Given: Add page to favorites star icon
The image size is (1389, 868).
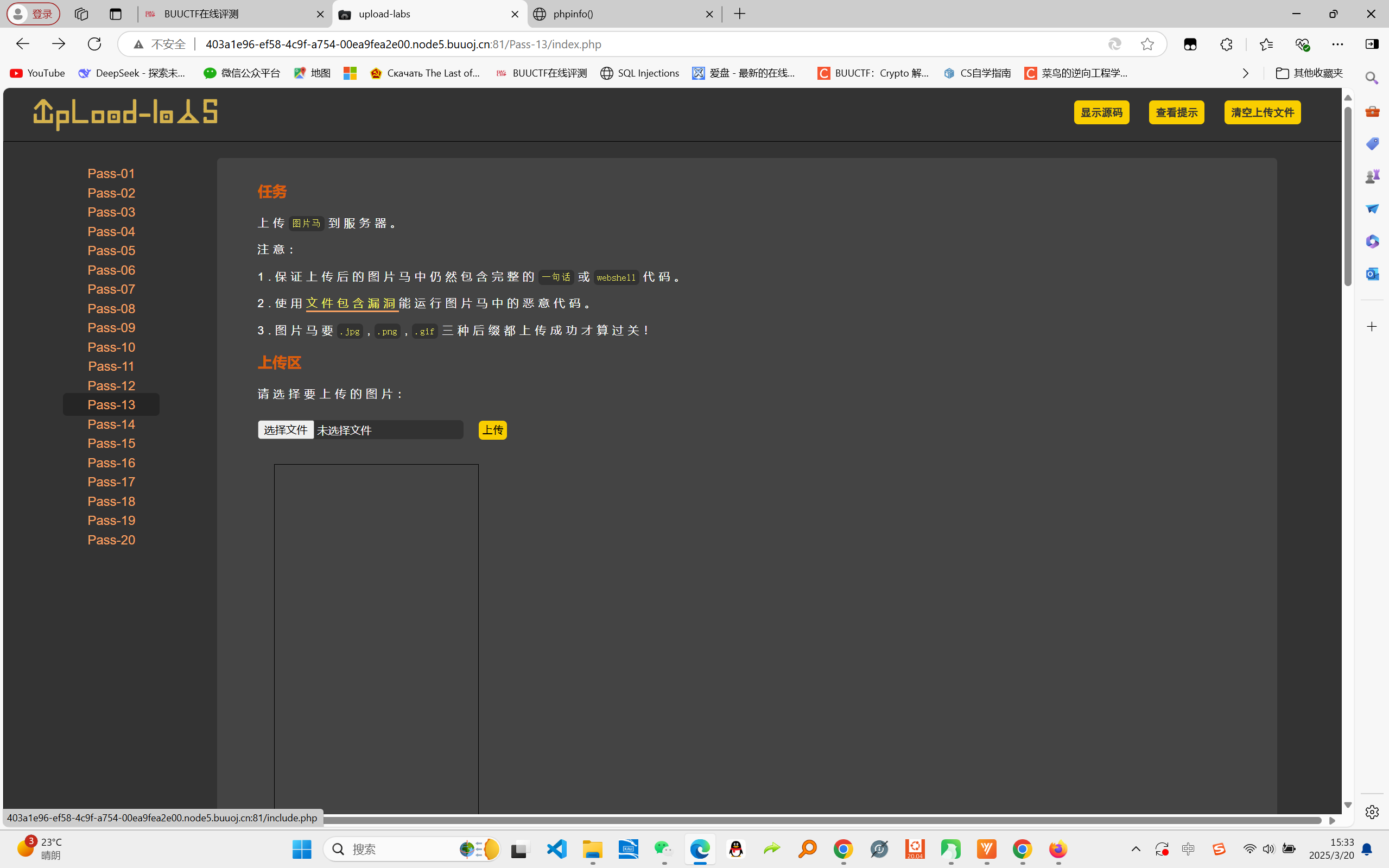Looking at the screenshot, I should point(1147,44).
